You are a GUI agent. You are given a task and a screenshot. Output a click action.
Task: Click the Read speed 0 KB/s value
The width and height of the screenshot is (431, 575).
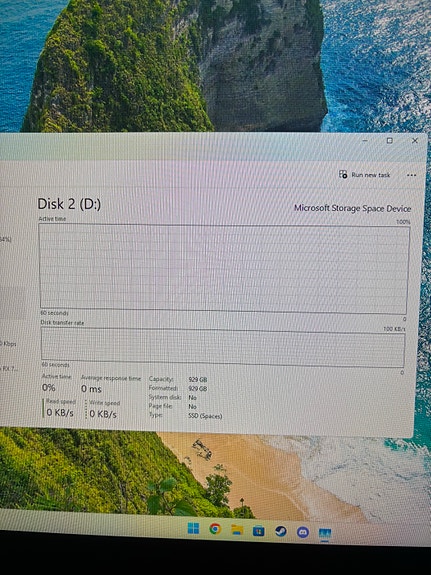pyautogui.click(x=60, y=413)
